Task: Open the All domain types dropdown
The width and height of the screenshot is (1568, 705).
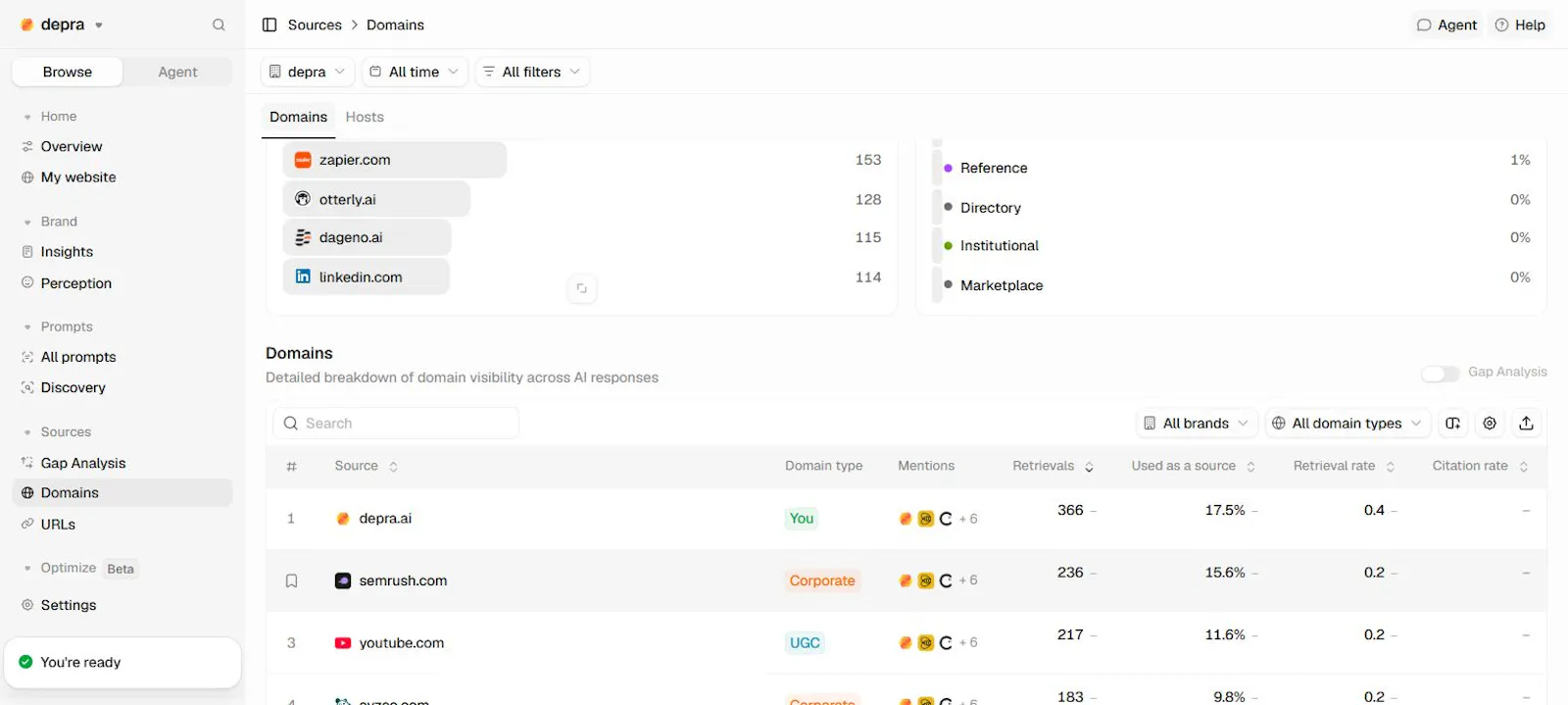Action: (1347, 424)
